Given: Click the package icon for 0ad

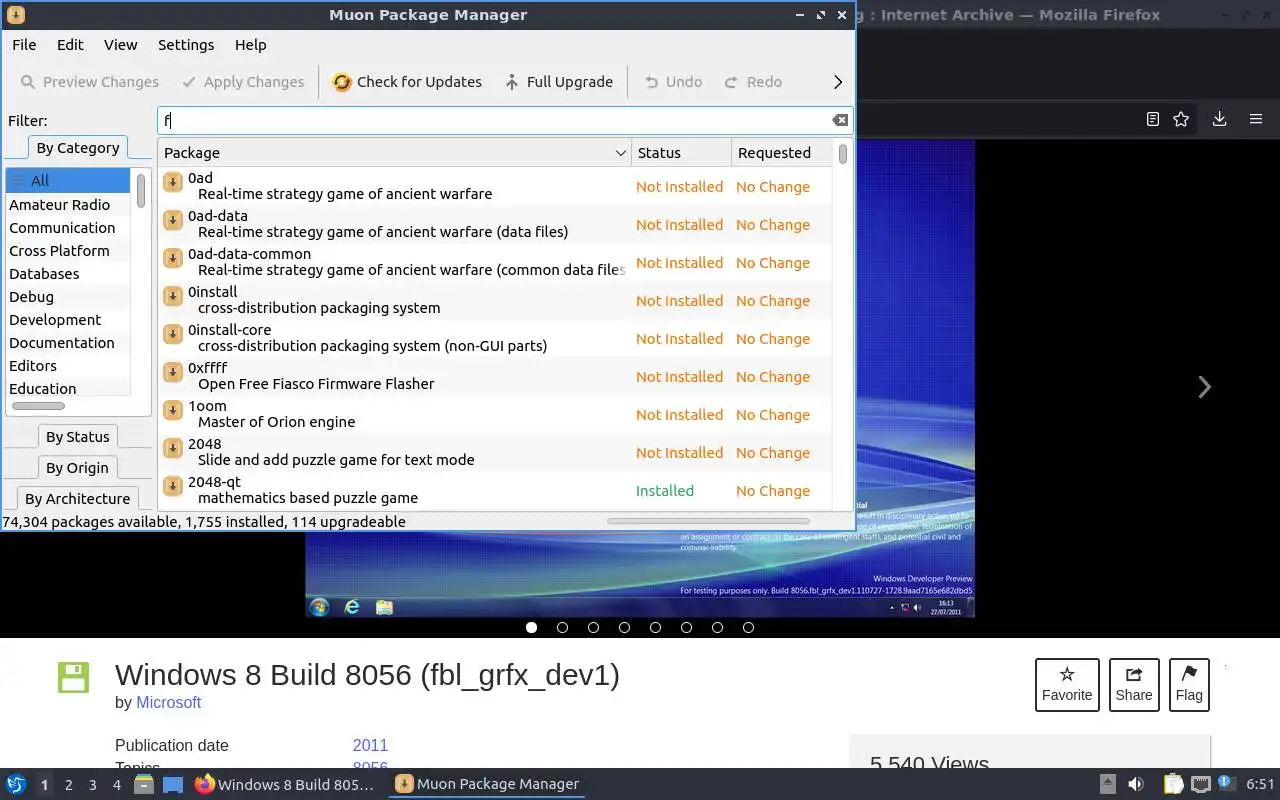Looking at the screenshot, I should (172, 181).
